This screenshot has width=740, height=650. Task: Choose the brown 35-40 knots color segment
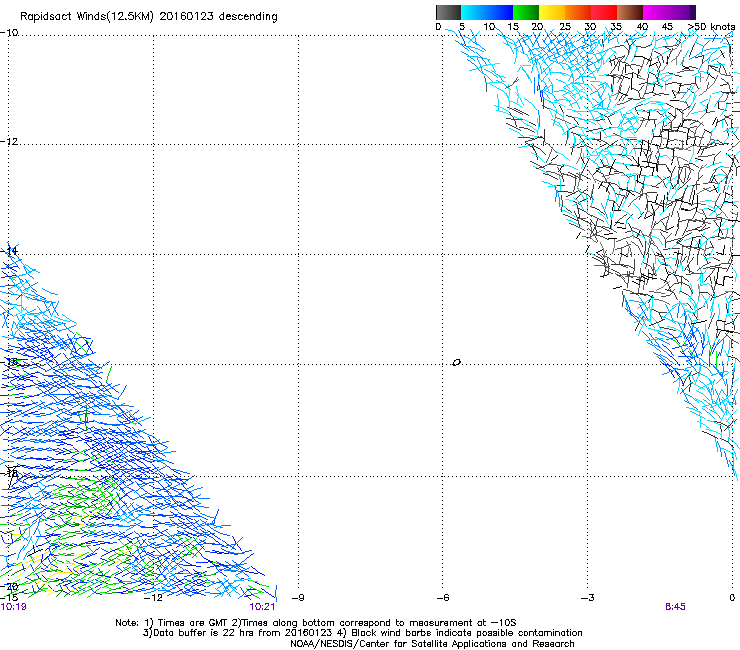click(x=630, y=12)
